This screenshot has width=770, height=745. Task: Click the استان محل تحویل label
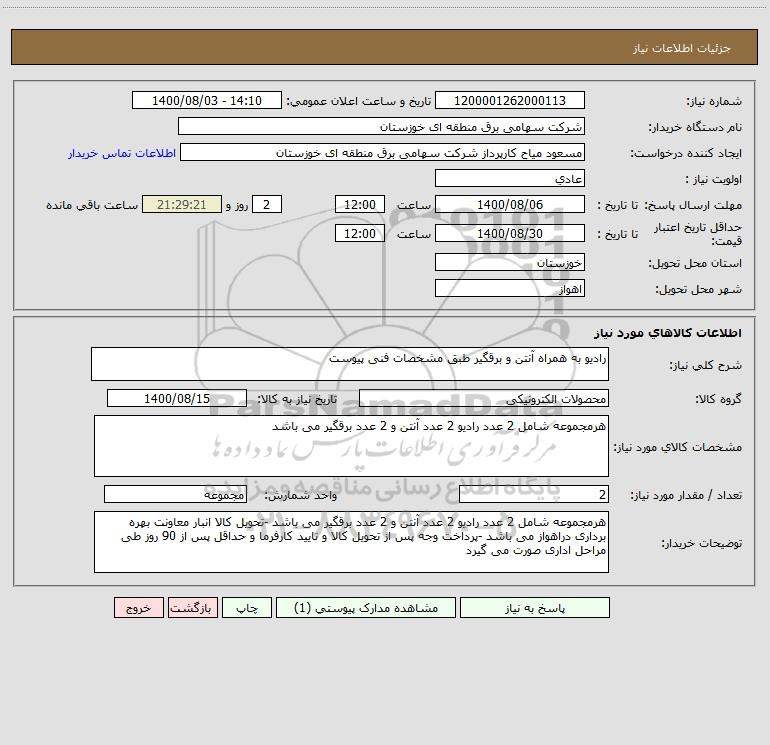[x=695, y=263]
